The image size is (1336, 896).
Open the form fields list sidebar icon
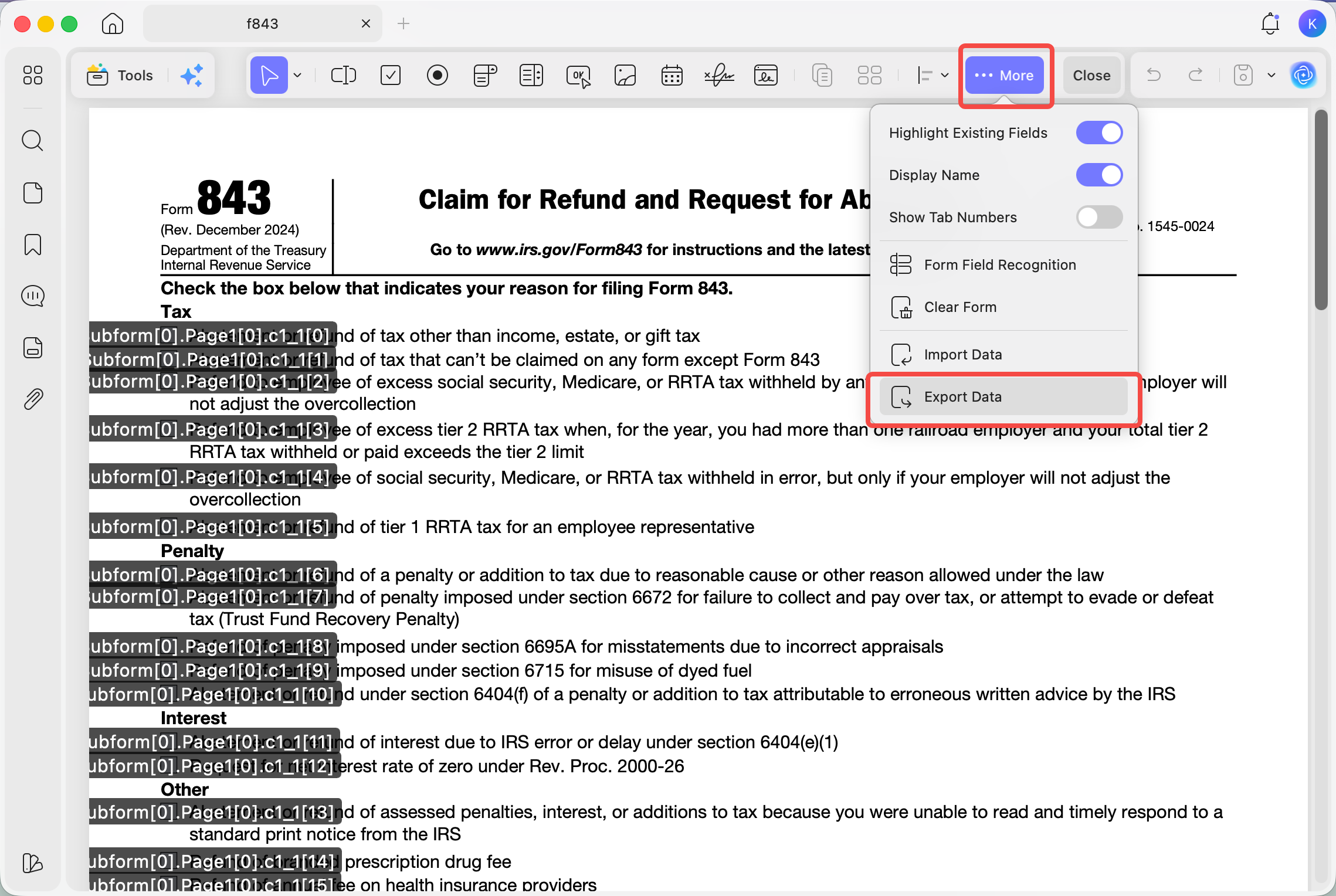(33, 348)
